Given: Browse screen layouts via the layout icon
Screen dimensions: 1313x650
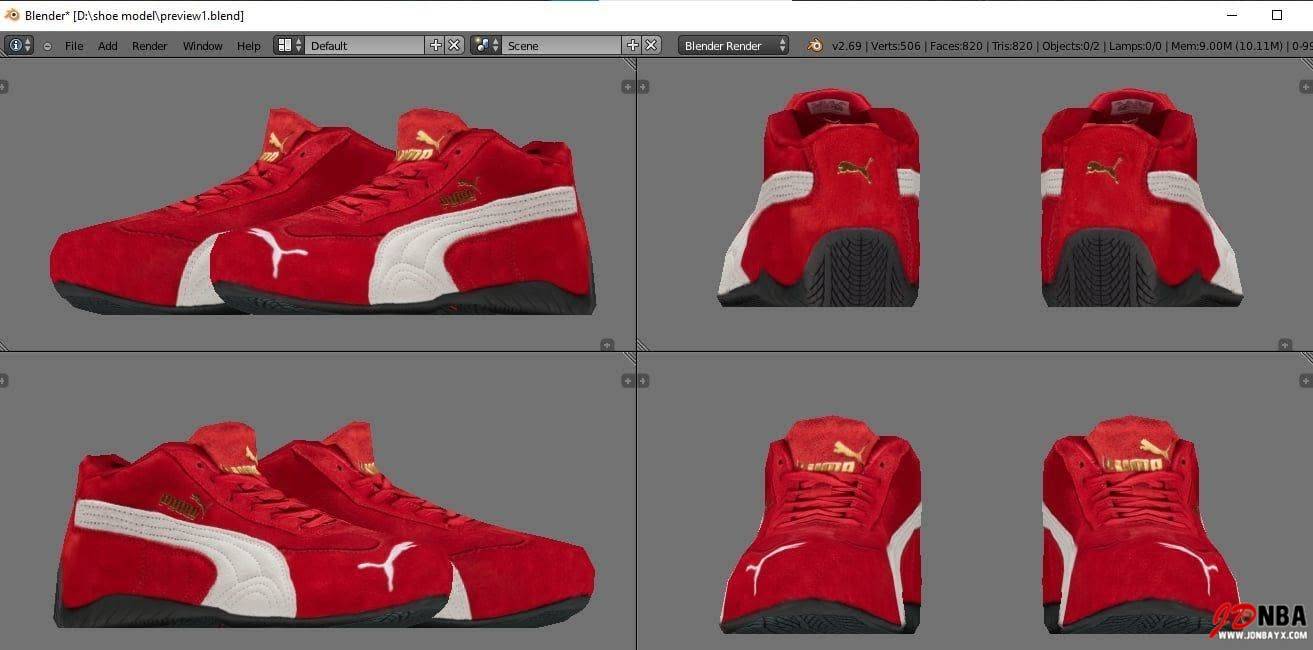Looking at the screenshot, I should pos(289,45).
